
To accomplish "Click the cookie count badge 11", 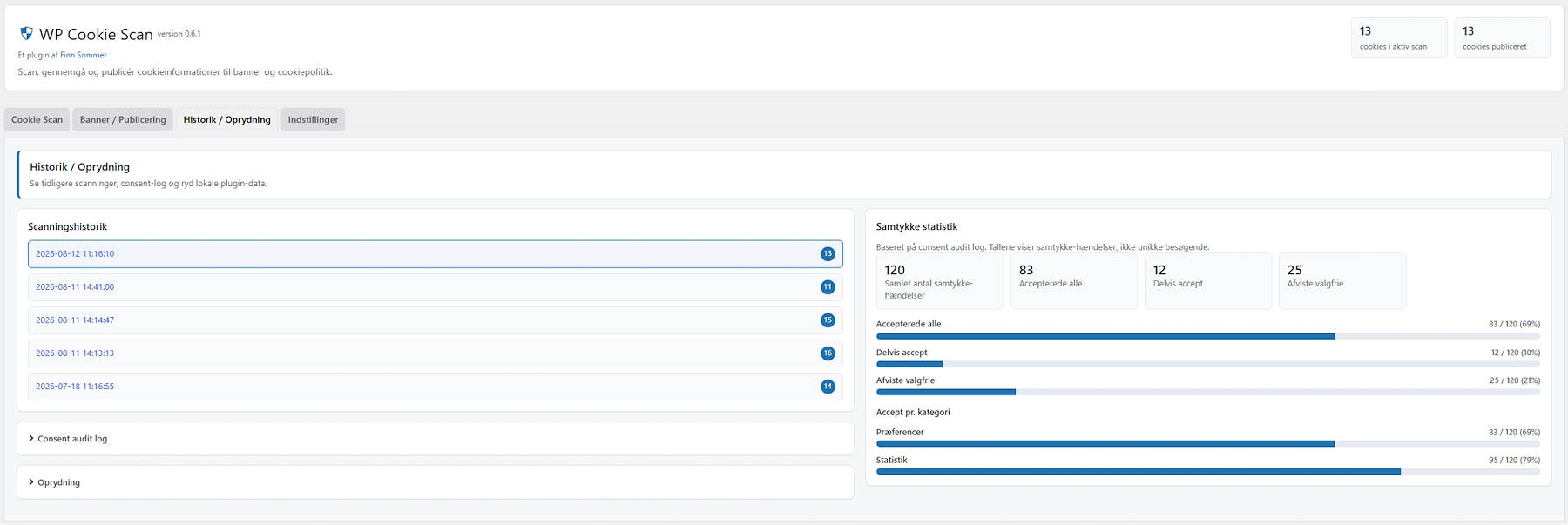I will click(828, 287).
